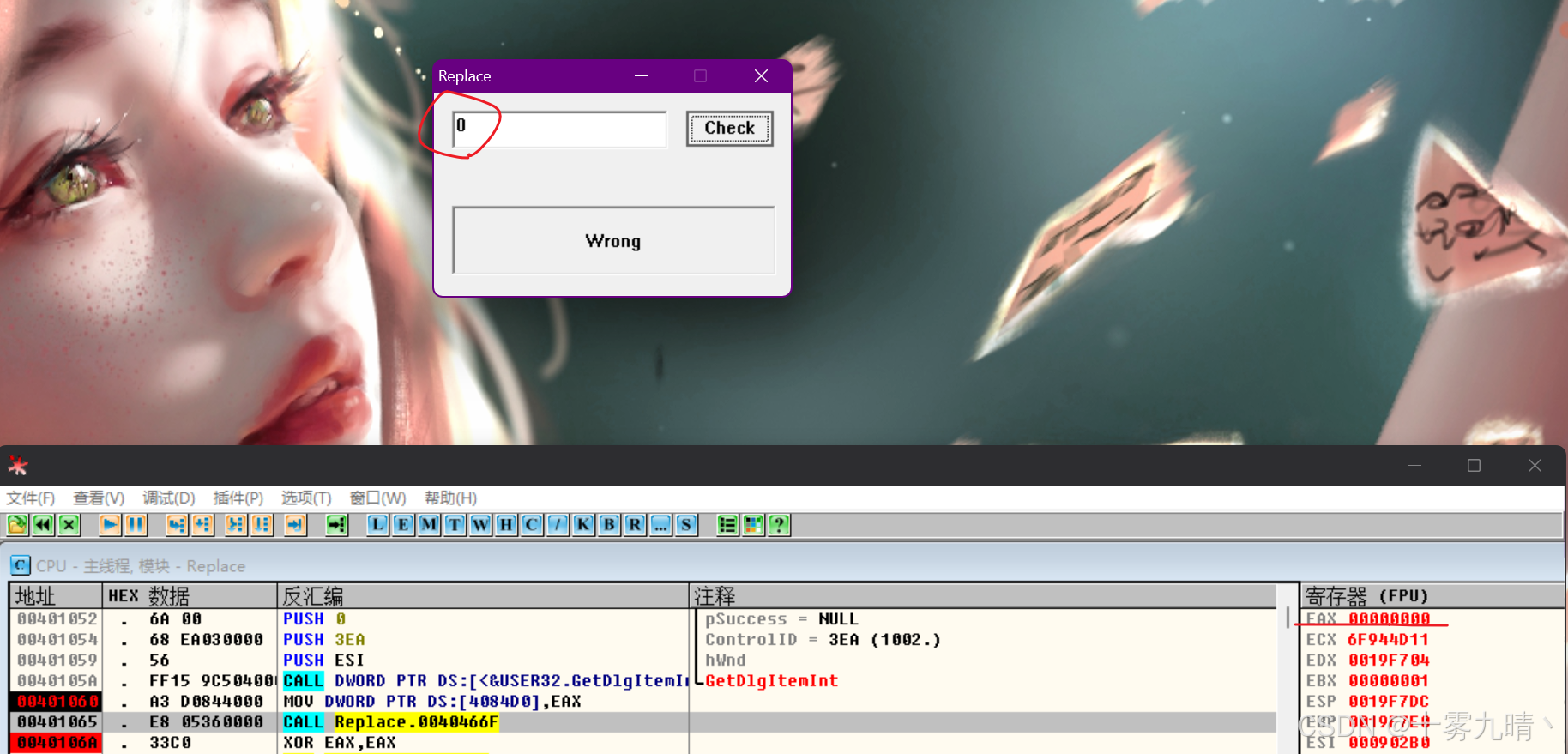Show Call stack with the K icon
Viewport: 1568px width, 754px height.
click(x=583, y=525)
